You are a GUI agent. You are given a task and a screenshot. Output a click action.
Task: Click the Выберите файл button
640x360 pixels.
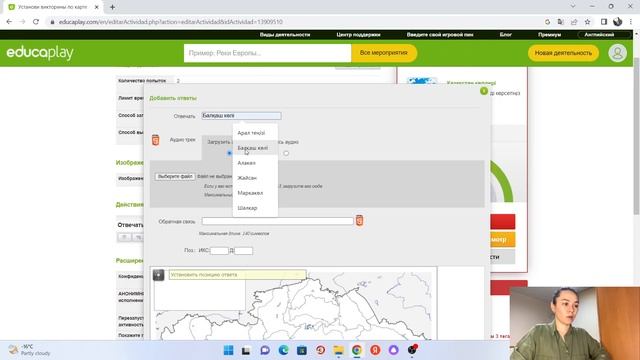[175, 176]
